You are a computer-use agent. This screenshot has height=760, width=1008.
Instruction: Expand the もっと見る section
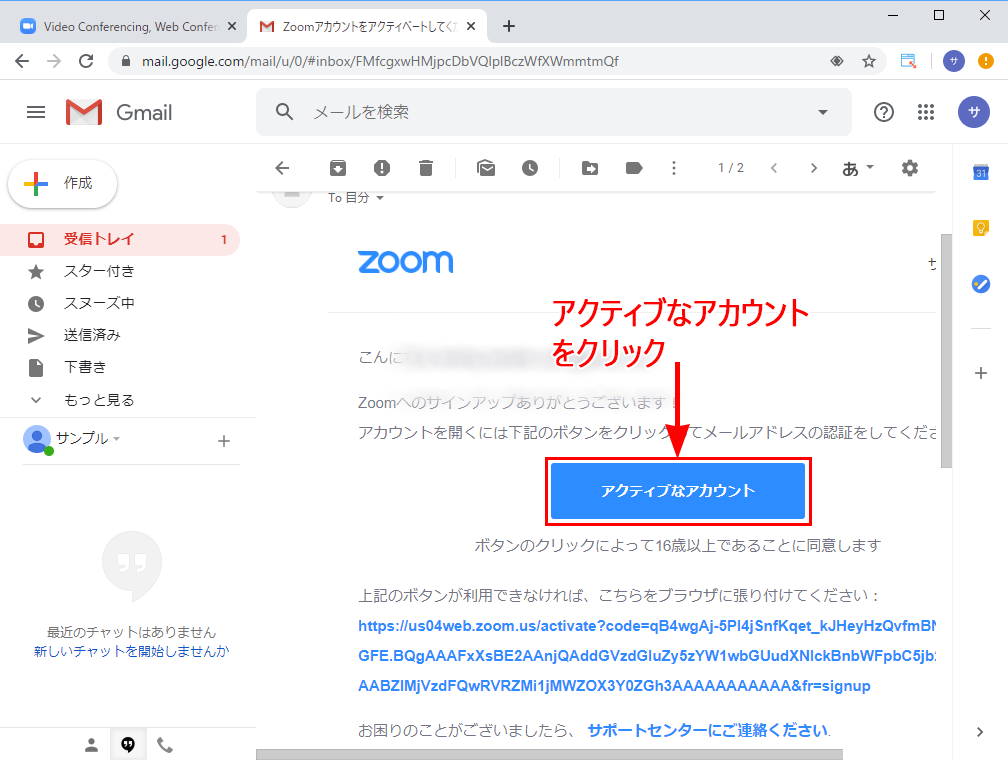[x=98, y=400]
